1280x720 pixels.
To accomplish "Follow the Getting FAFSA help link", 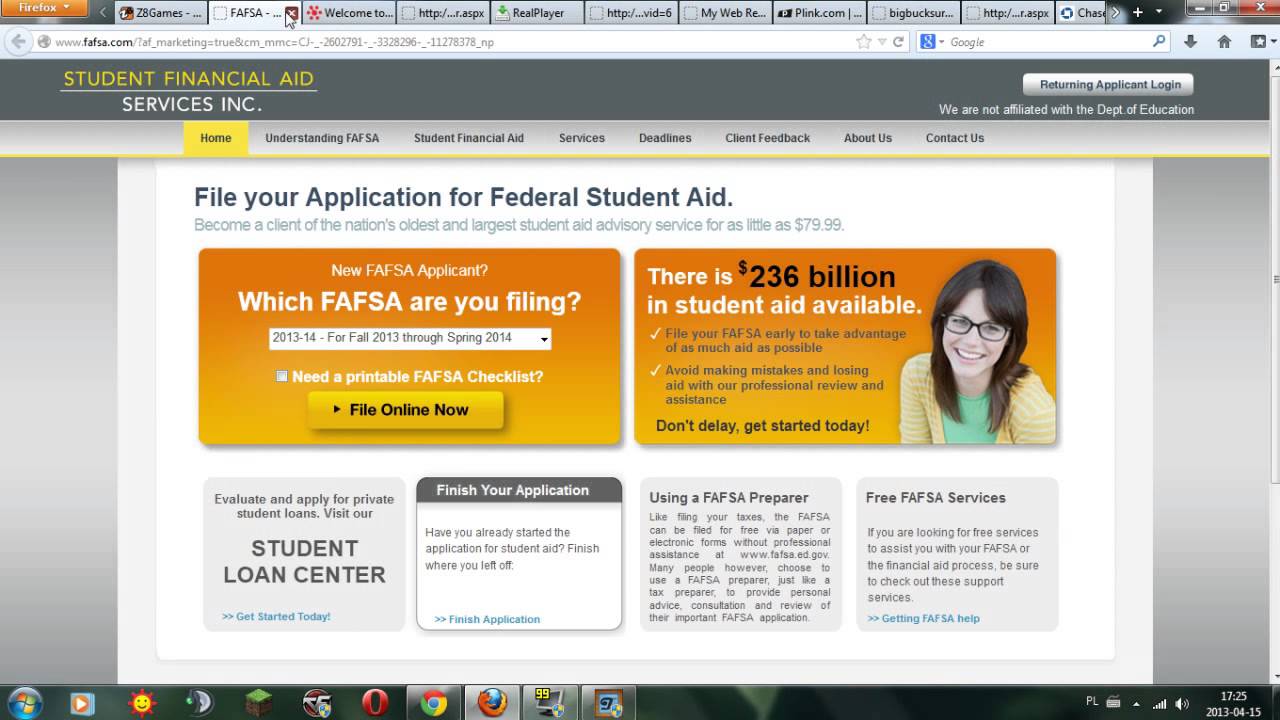I will (923, 619).
